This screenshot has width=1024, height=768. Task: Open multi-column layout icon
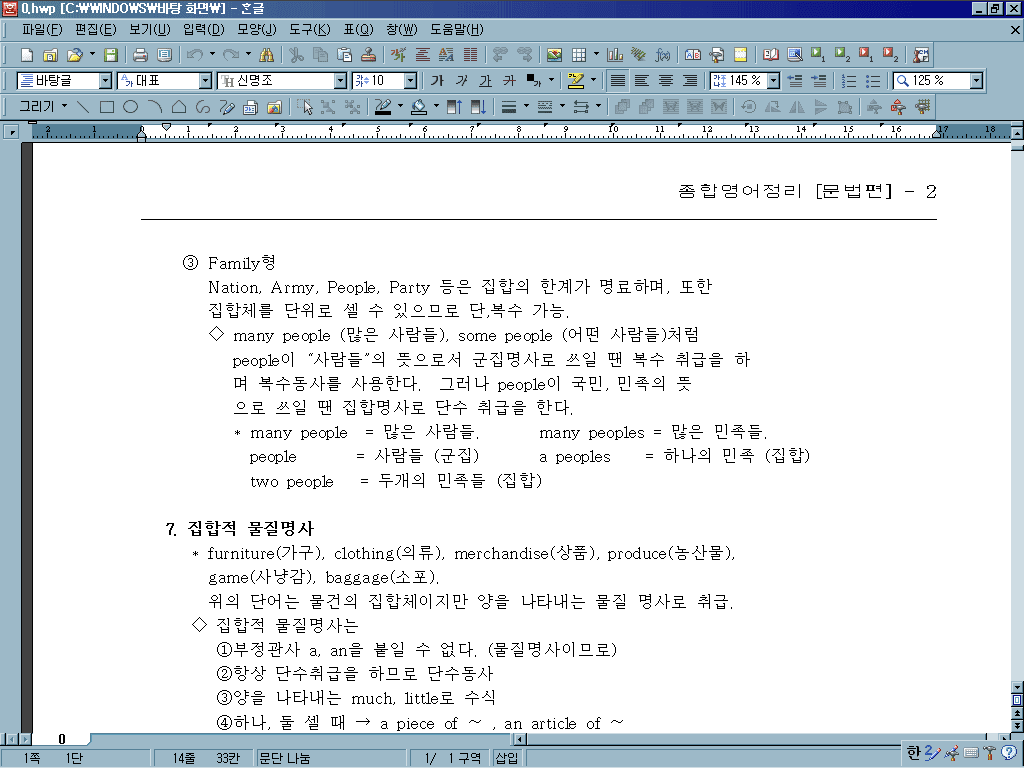point(470,55)
